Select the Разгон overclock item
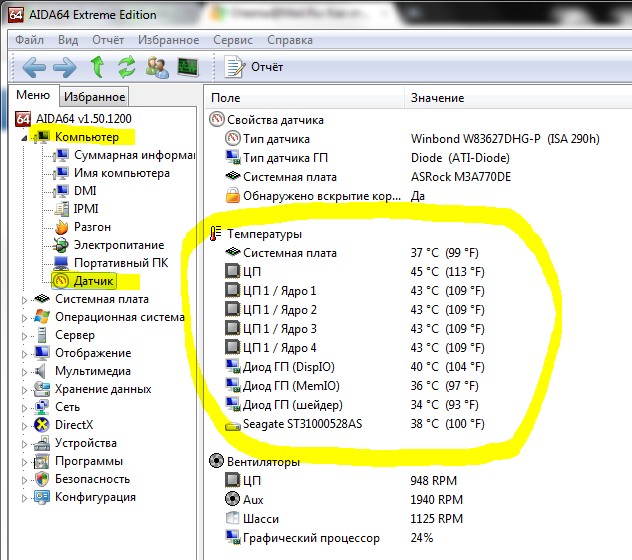The width and height of the screenshot is (632, 560). click(91, 227)
